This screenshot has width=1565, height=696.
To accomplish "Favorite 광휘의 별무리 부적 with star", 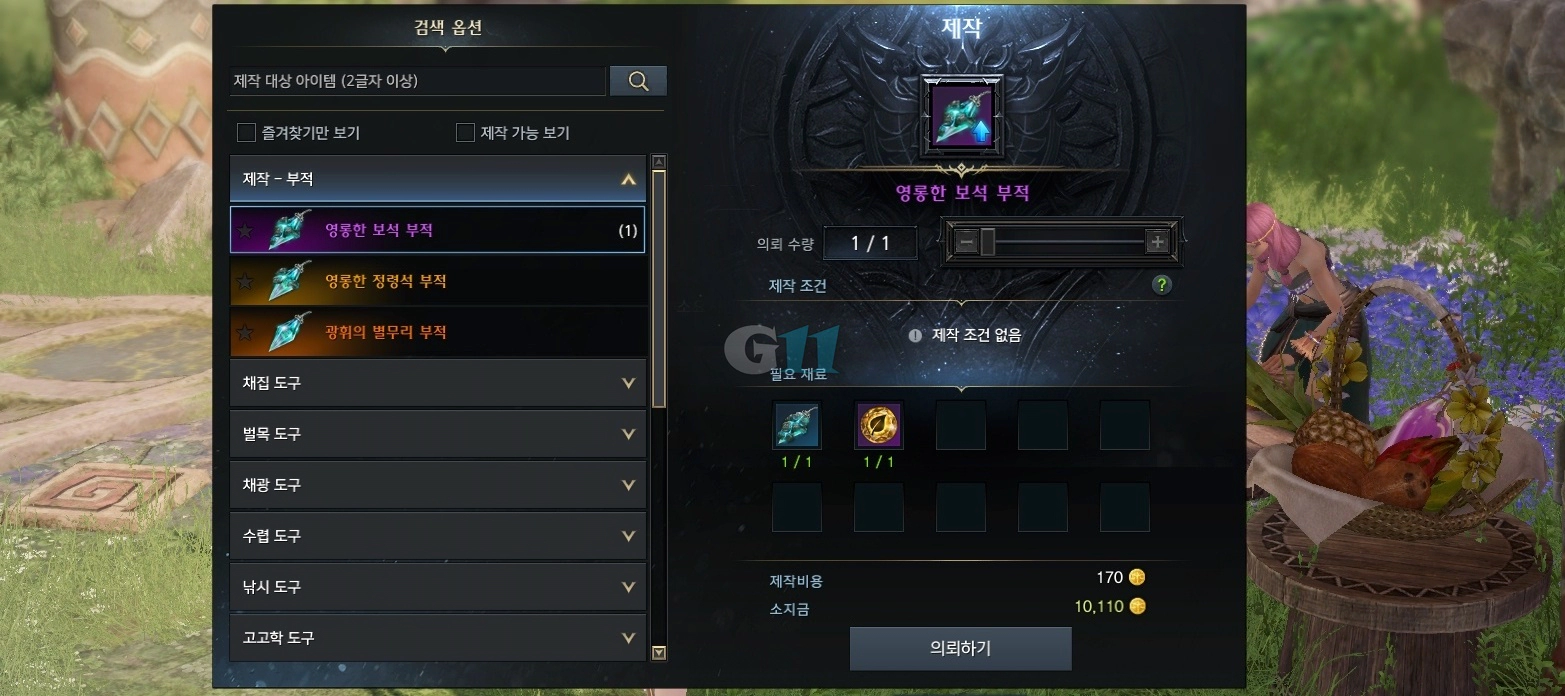I will [x=244, y=333].
